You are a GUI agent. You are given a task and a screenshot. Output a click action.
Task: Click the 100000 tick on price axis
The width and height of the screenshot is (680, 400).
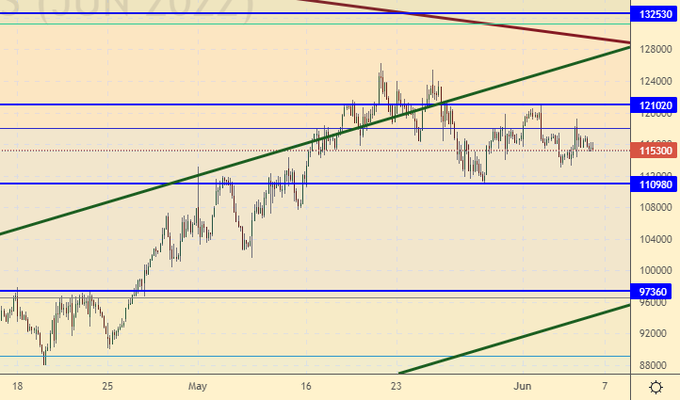(655, 271)
